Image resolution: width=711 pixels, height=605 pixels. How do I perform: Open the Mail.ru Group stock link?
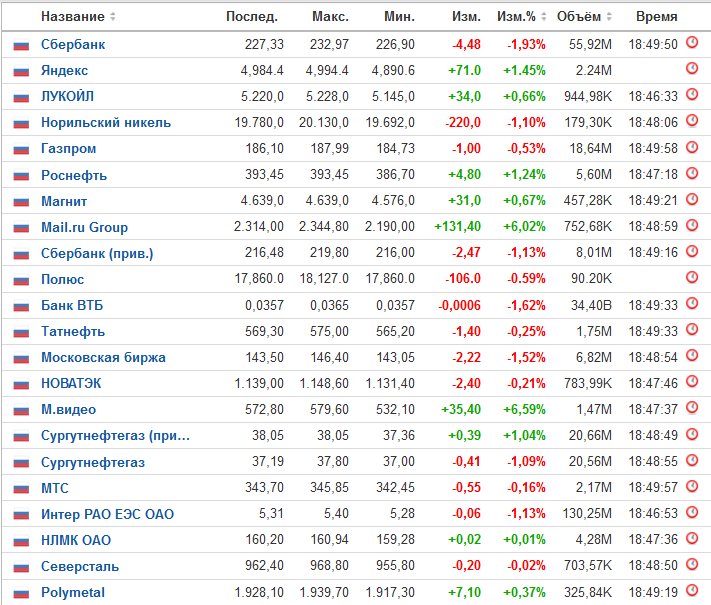pos(84,227)
